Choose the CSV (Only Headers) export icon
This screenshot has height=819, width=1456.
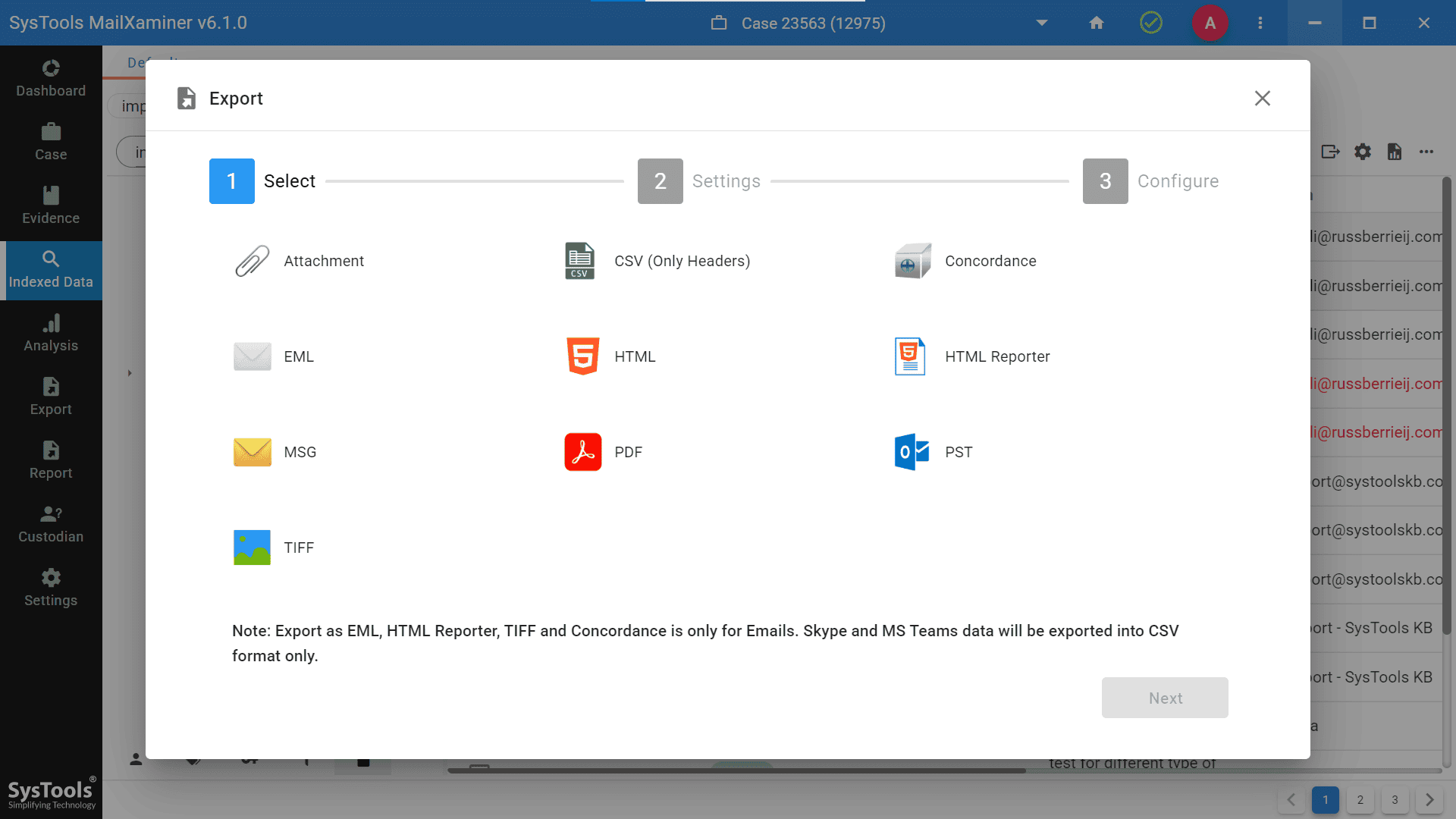coord(580,261)
